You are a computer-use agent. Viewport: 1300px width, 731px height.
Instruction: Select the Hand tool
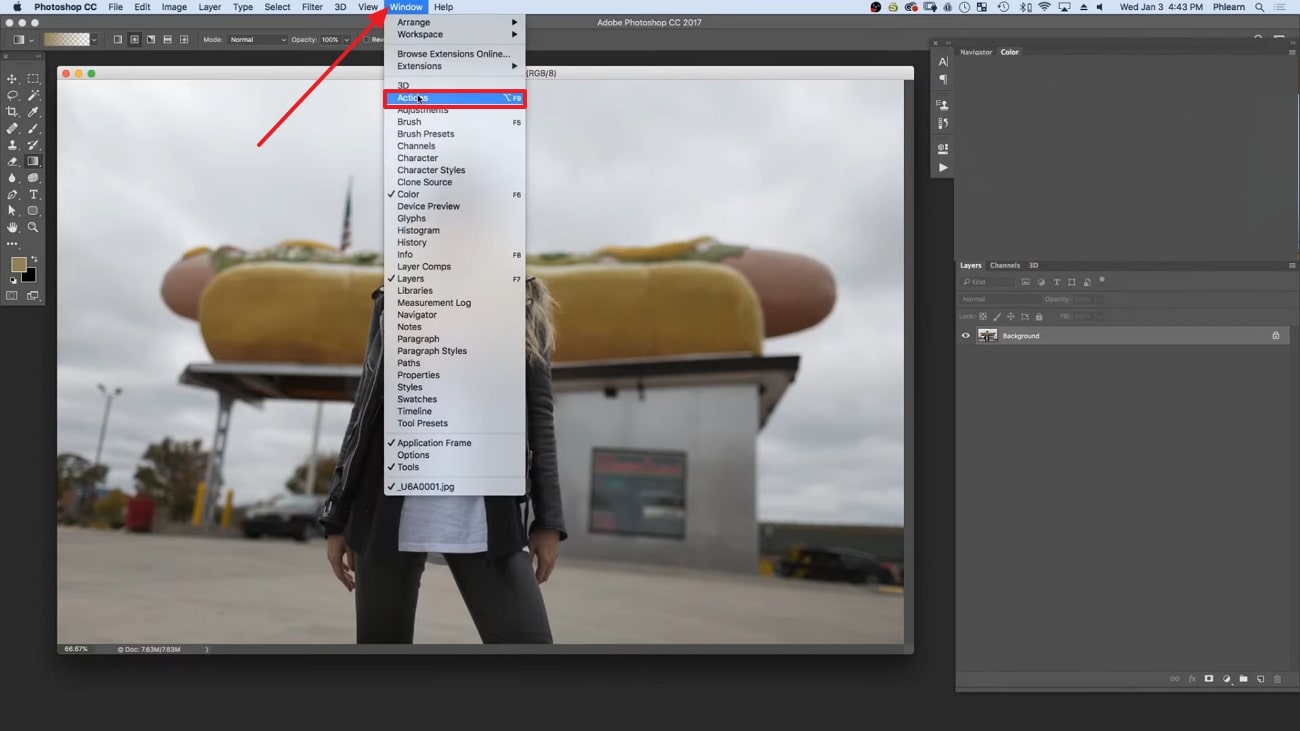point(12,228)
